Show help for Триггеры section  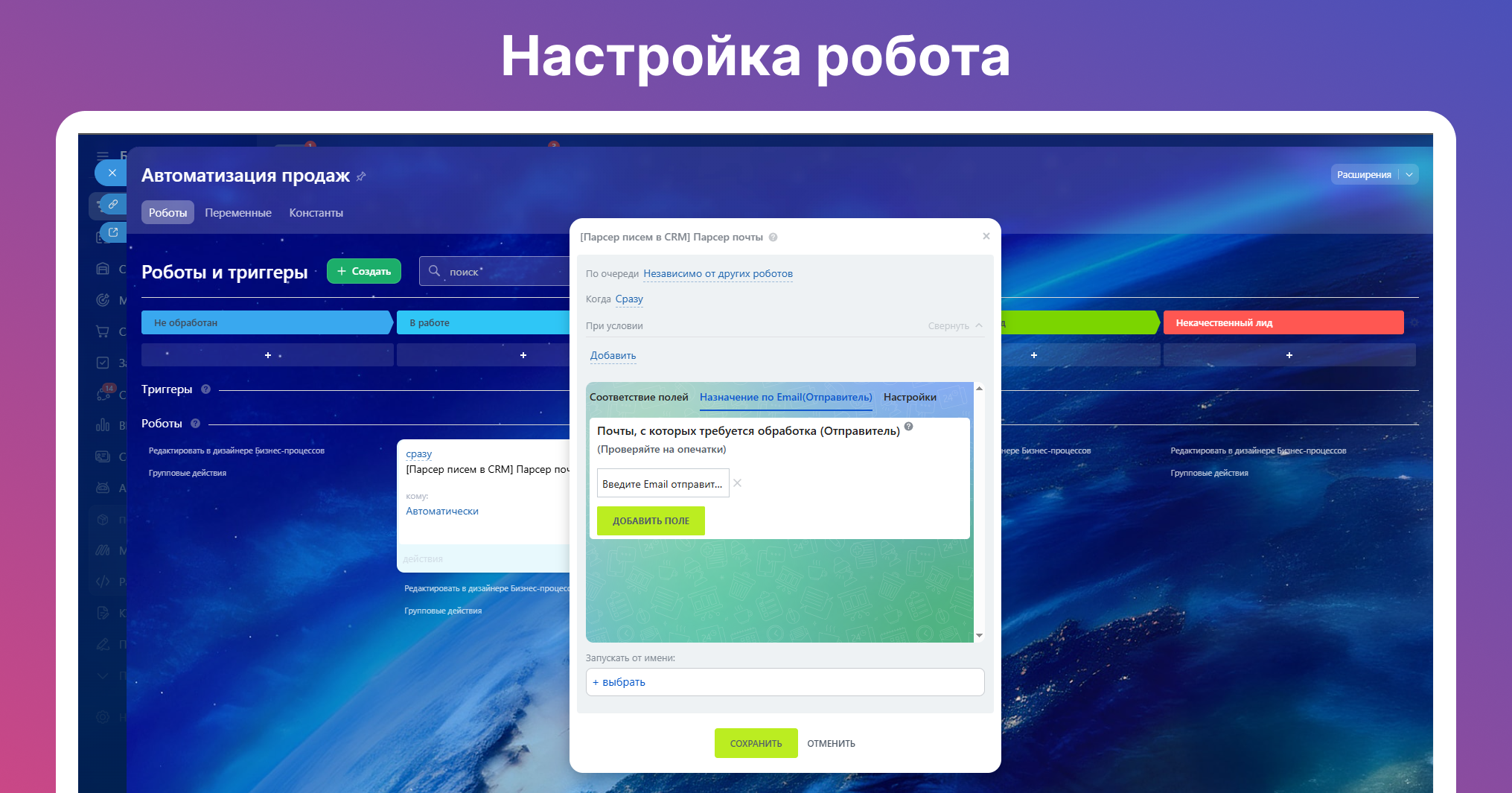coord(206,389)
